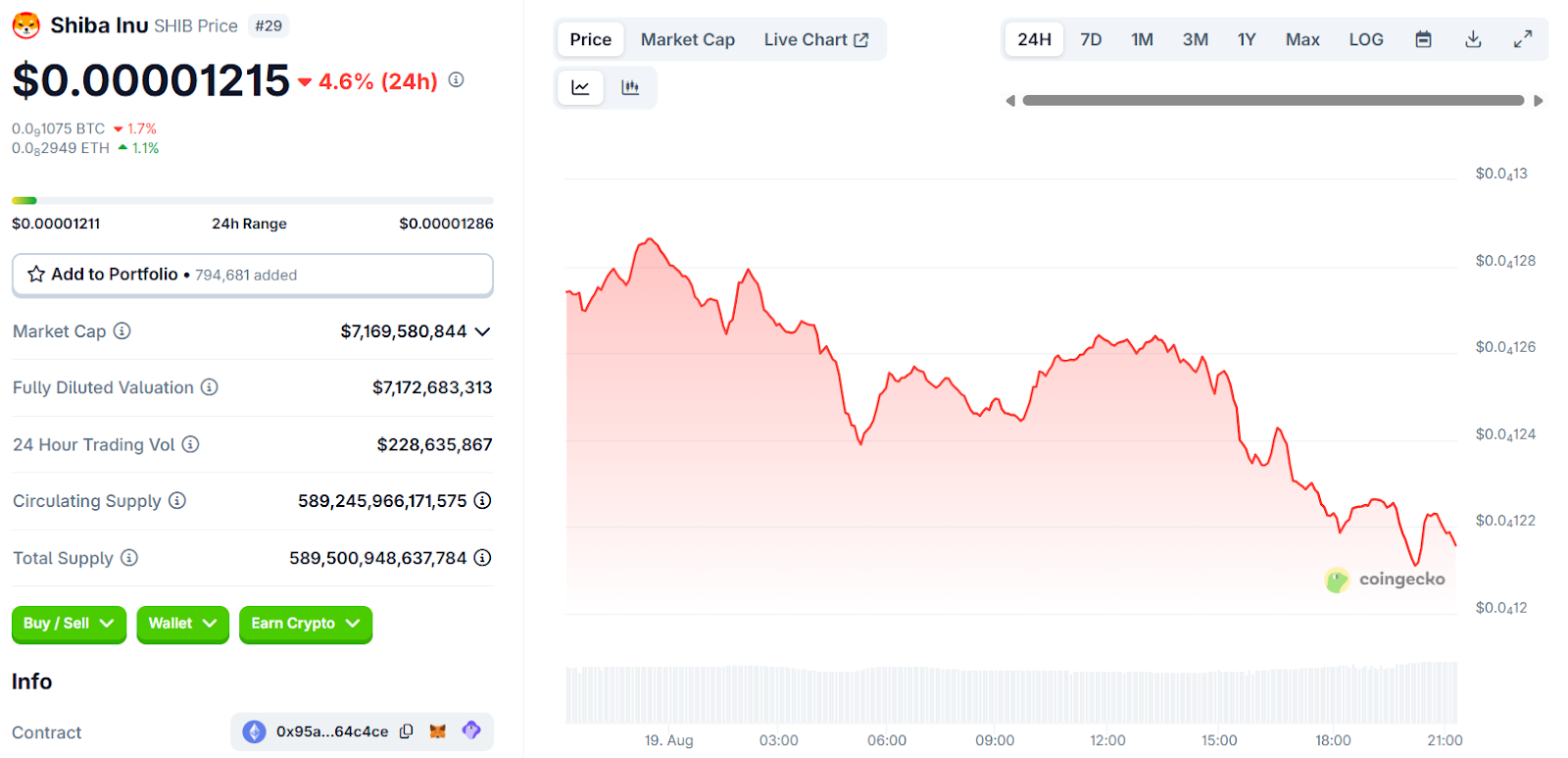The image size is (1568, 758).
Task: Open the Earn Crypto dropdown
Action: (x=305, y=624)
